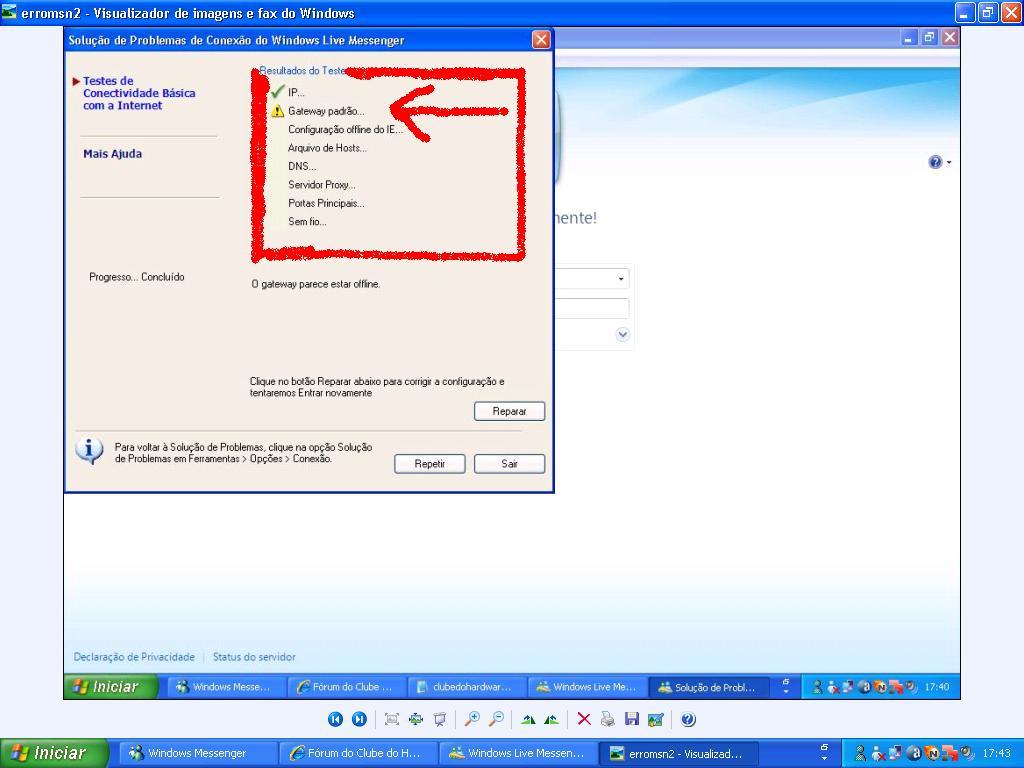Image resolution: width=1024 pixels, height=768 pixels.
Task: Show image at Actual Size via toolbar
Action: (416, 719)
